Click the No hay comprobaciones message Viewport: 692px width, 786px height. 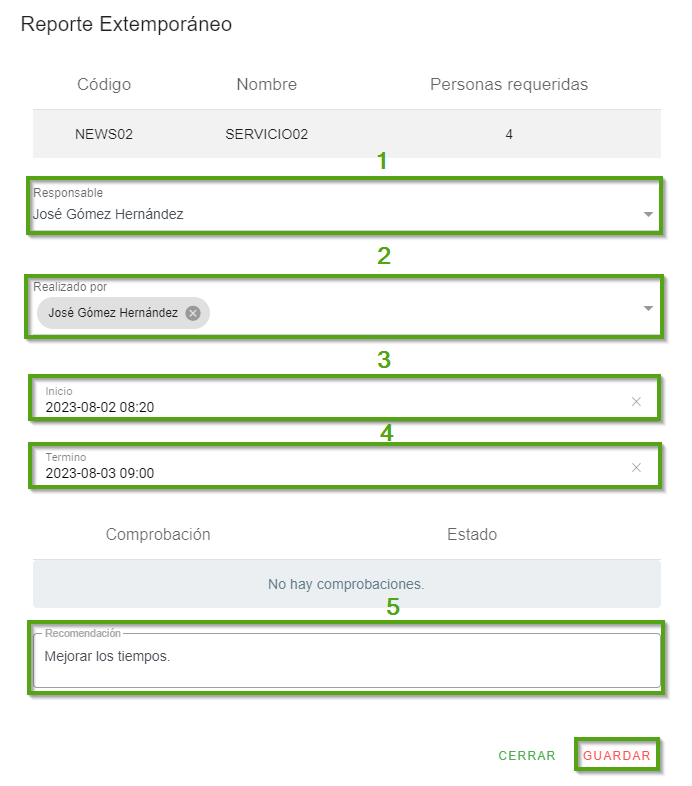pyautogui.click(x=346, y=584)
